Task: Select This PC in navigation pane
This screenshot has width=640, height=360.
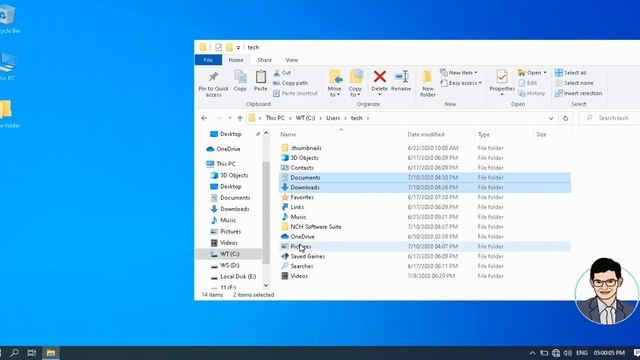Action: coord(221,164)
